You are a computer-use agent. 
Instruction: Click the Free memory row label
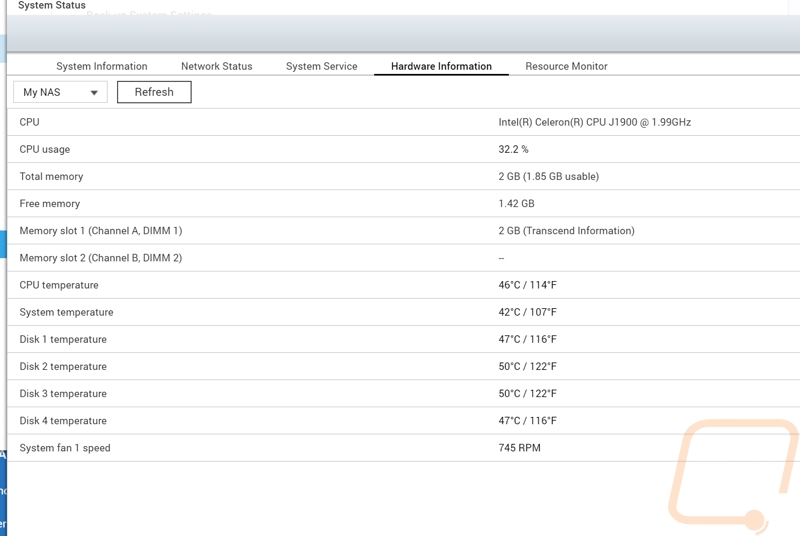tap(49, 203)
